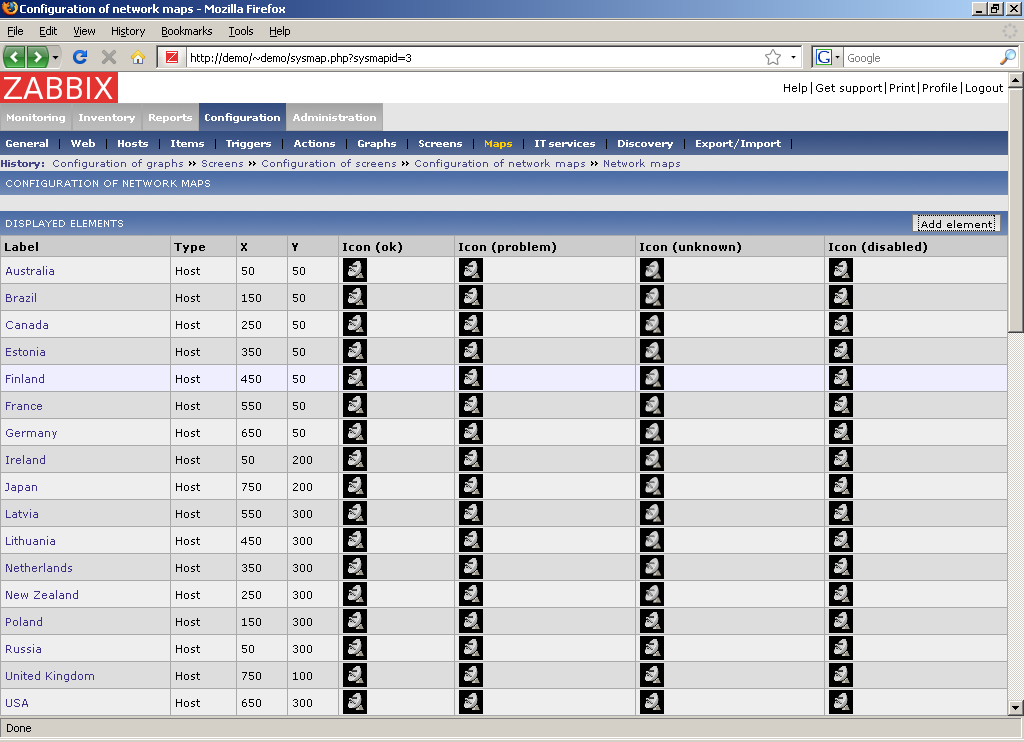
Task: Open the Netherlands element link
Action: (39, 568)
